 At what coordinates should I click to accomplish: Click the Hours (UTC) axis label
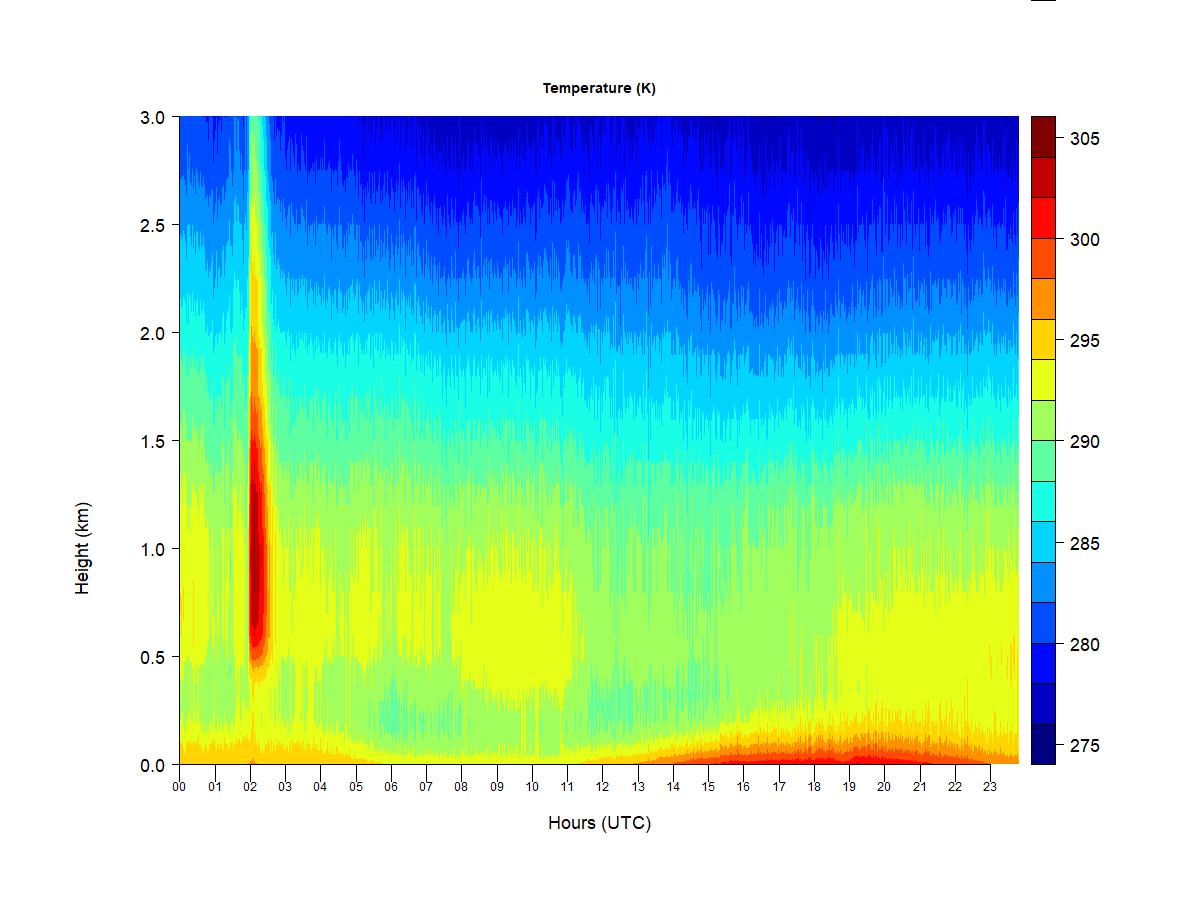tap(599, 823)
